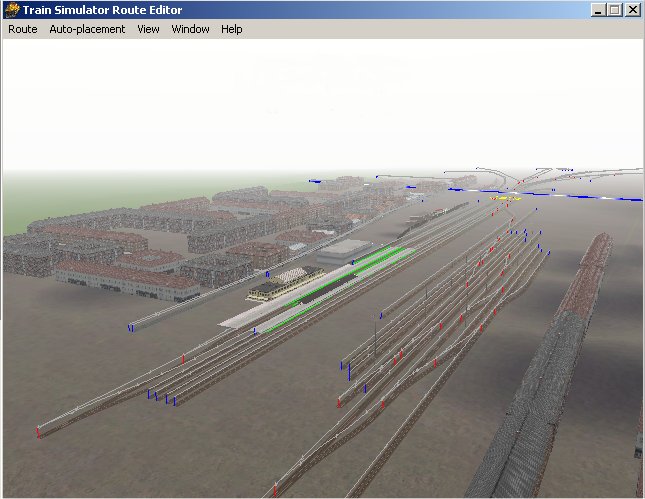Click the red marker at bottom-center track end
645x499 pixels.
click(x=275, y=490)
